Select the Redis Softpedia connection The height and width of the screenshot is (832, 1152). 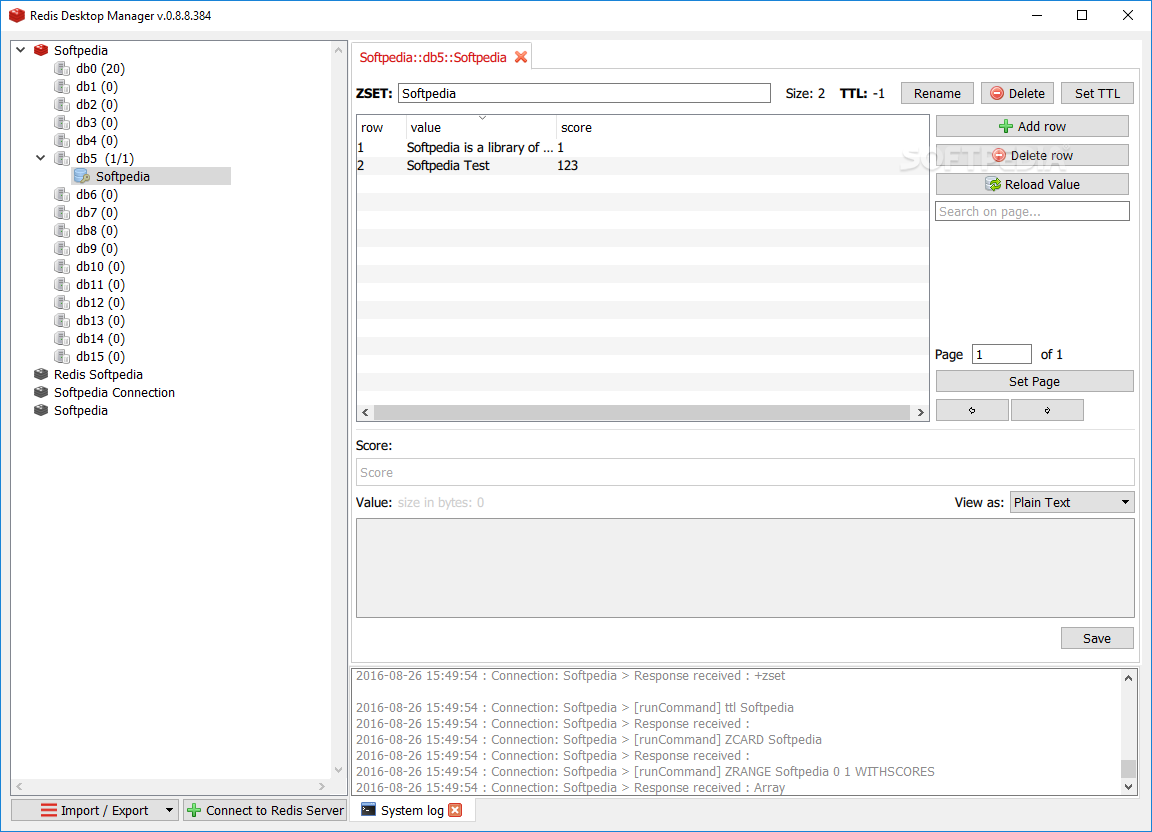pyautogui.click(x=98, y=374)
